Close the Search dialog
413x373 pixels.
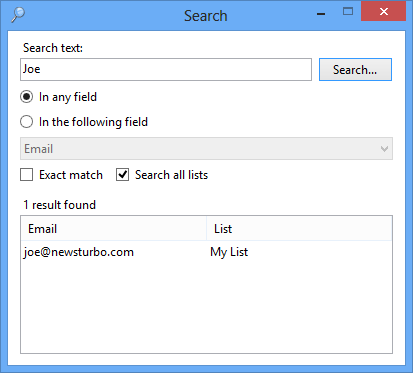point(383,12)
